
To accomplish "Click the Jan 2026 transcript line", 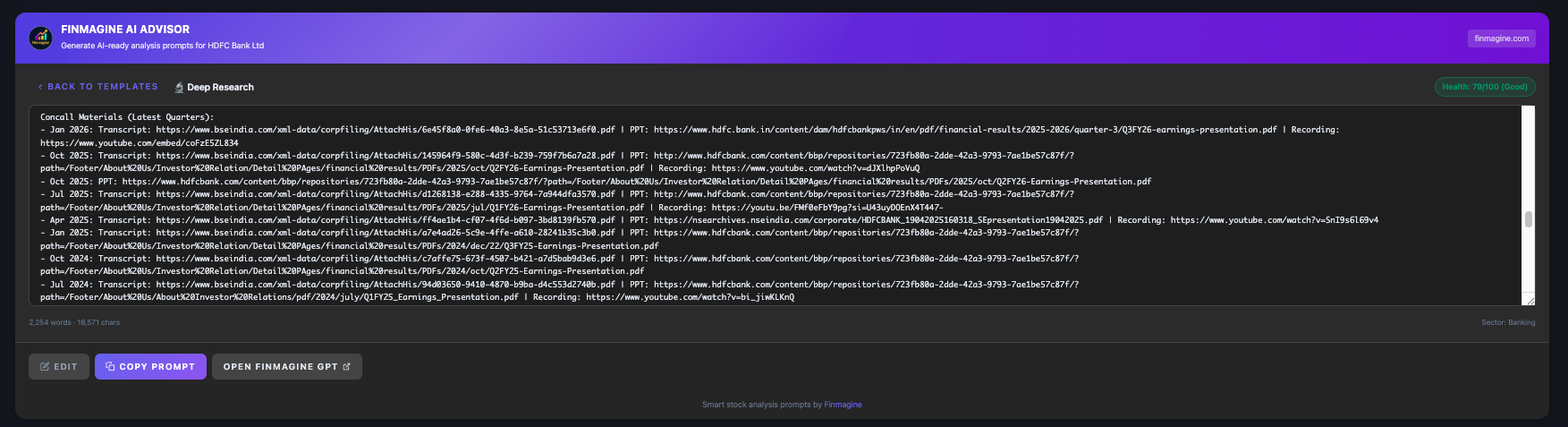I will click(690, 130).
